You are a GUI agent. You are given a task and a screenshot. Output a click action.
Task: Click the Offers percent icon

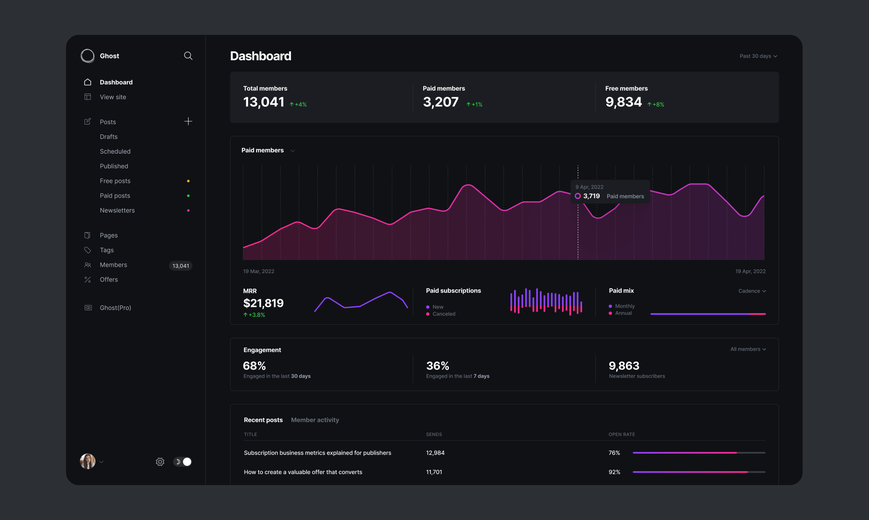(88, 280)
